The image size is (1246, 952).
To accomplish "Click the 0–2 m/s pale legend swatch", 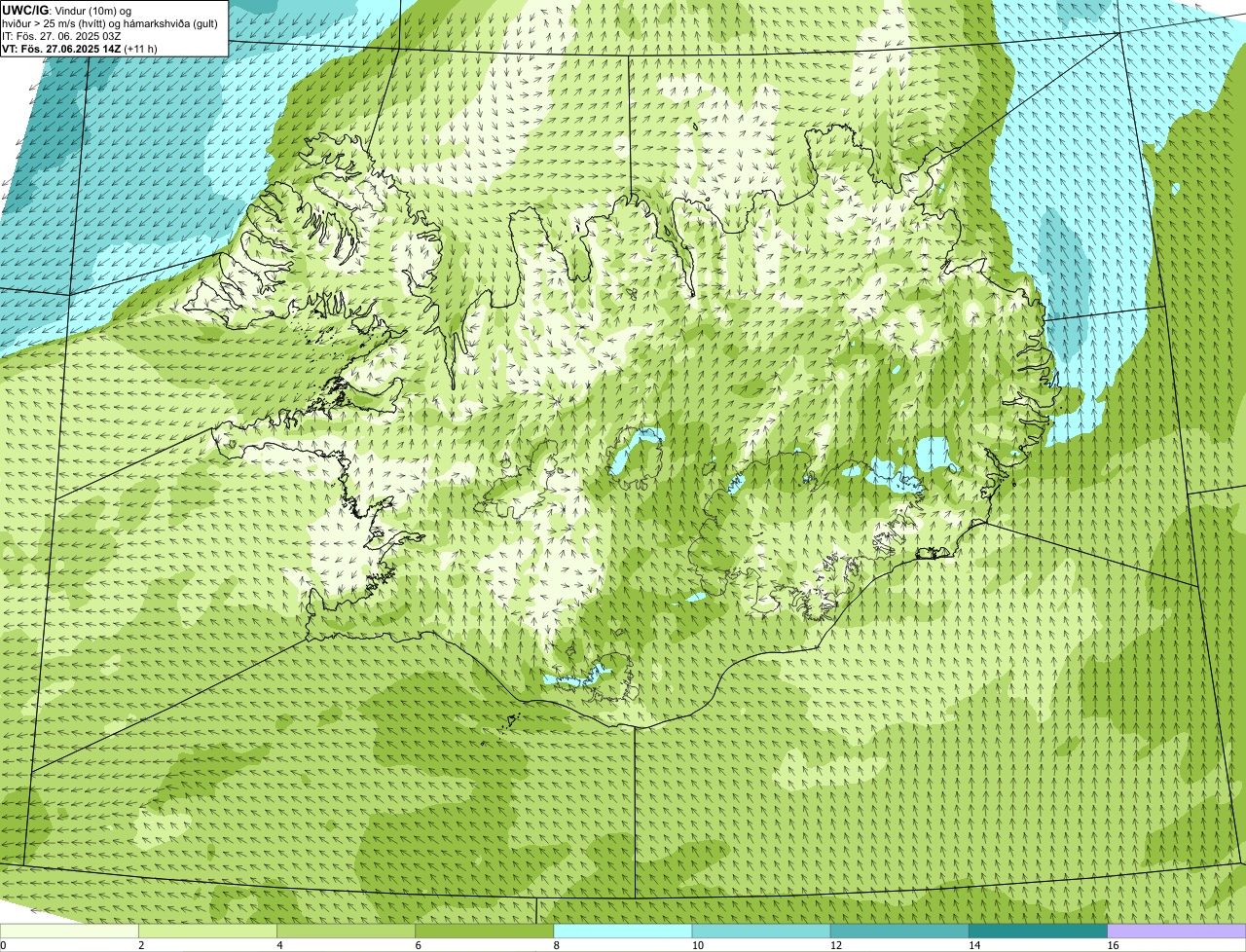I will [69, 931].
